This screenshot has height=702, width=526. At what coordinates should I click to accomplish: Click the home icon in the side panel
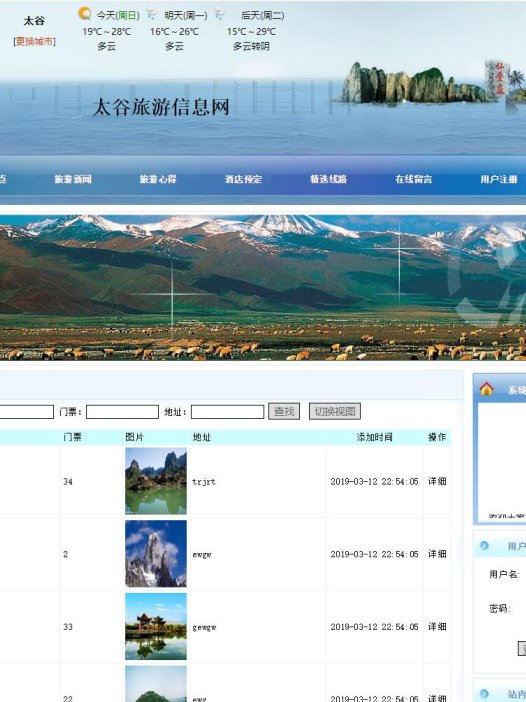[487, 388]
